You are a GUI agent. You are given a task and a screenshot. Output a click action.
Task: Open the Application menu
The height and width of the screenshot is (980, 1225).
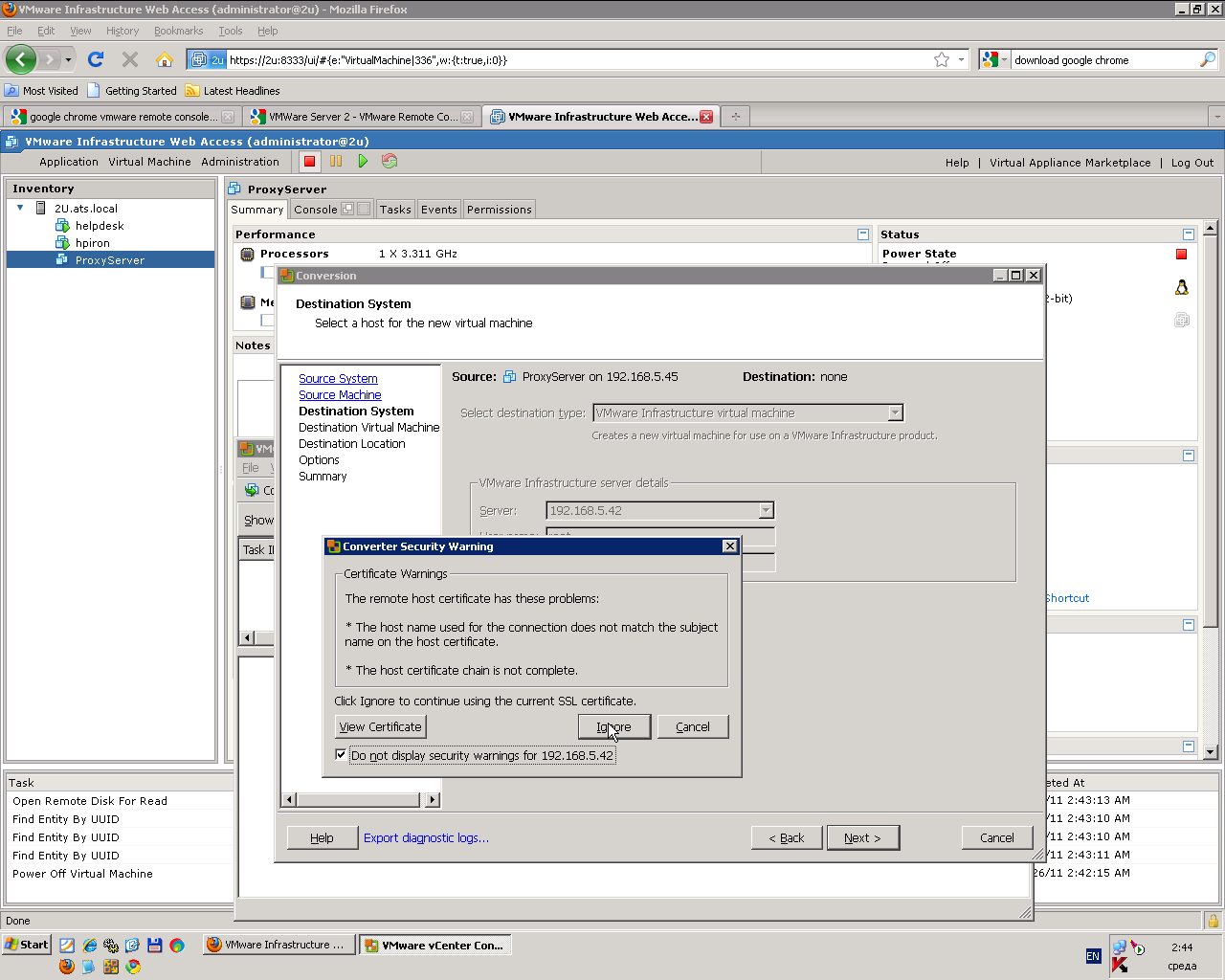pyautogui.click(x=69, y=162)
